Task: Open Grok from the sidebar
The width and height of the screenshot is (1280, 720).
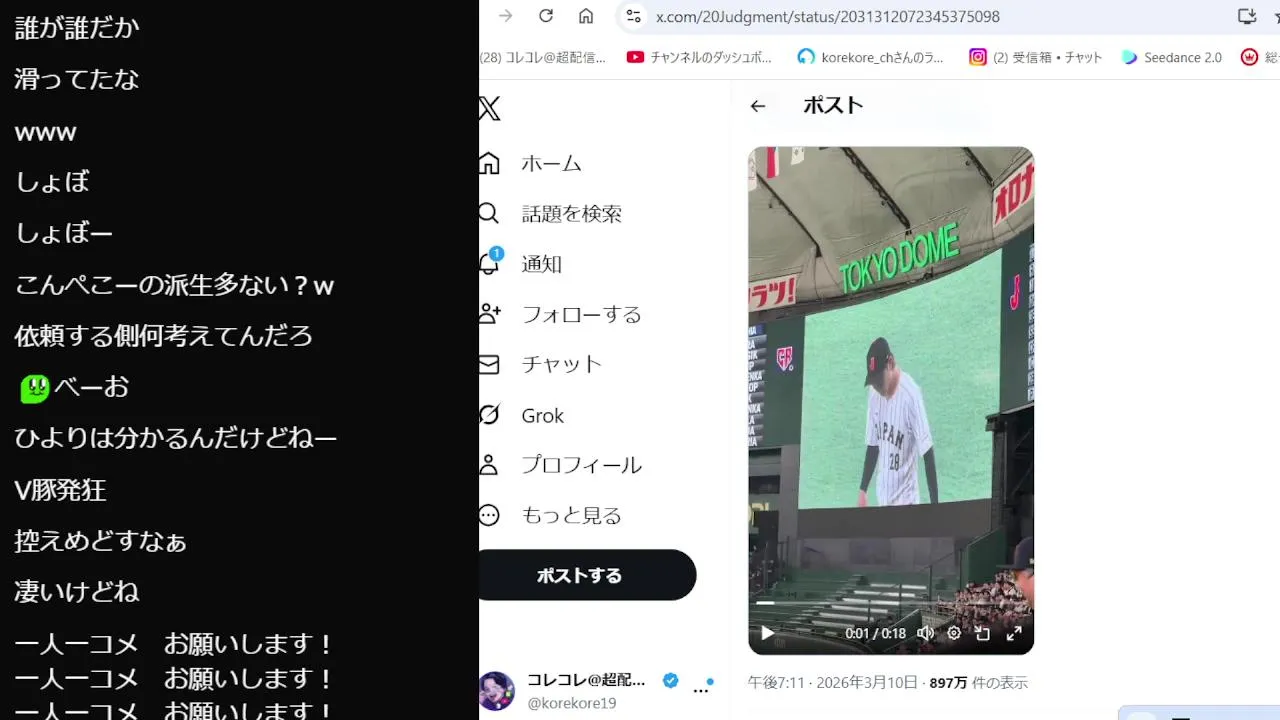Action: coord(522,415)
